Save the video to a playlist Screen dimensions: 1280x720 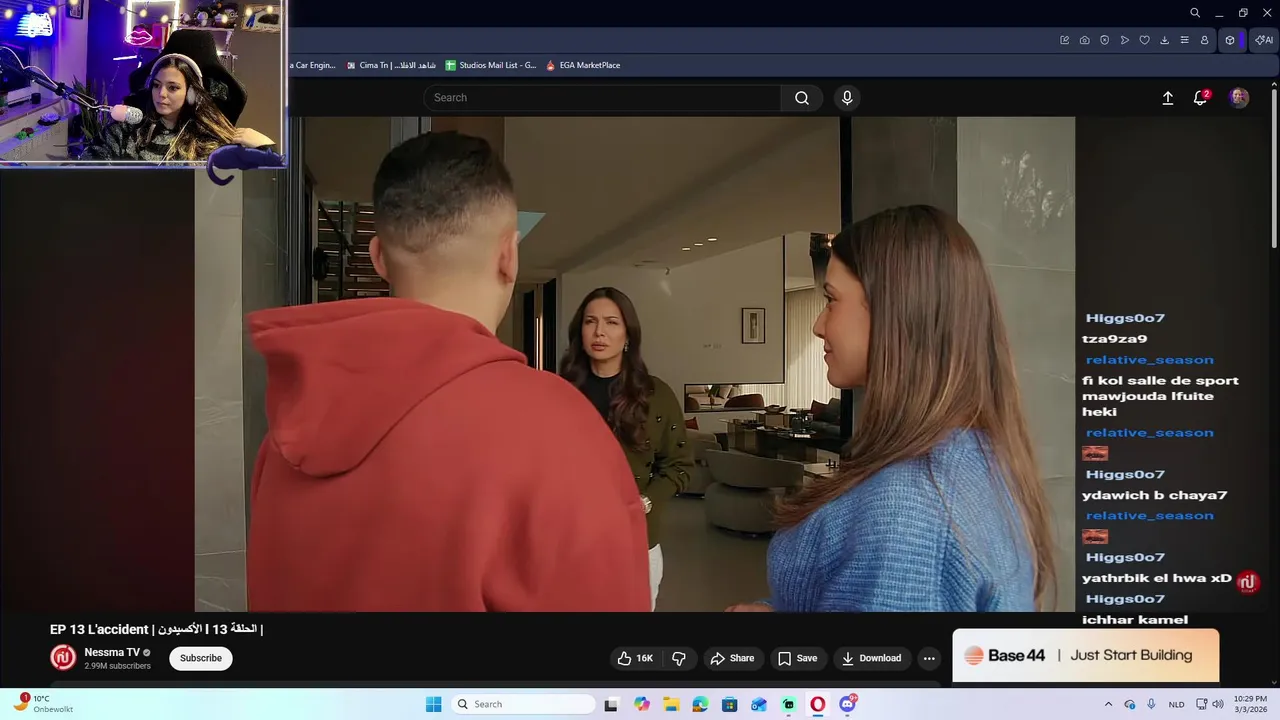pos(798,658)
